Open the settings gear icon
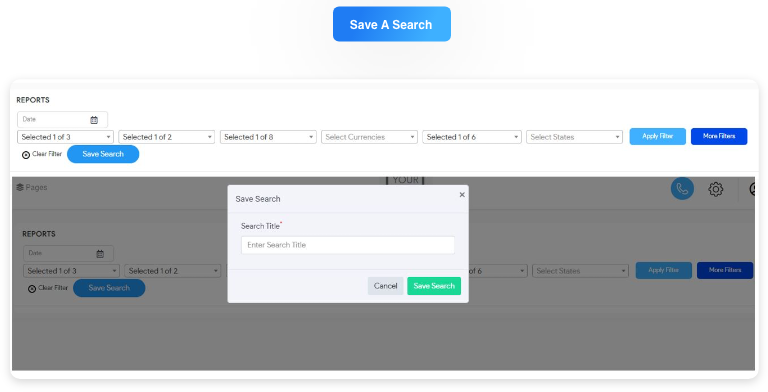768x392 pixels. click(716, 189)
